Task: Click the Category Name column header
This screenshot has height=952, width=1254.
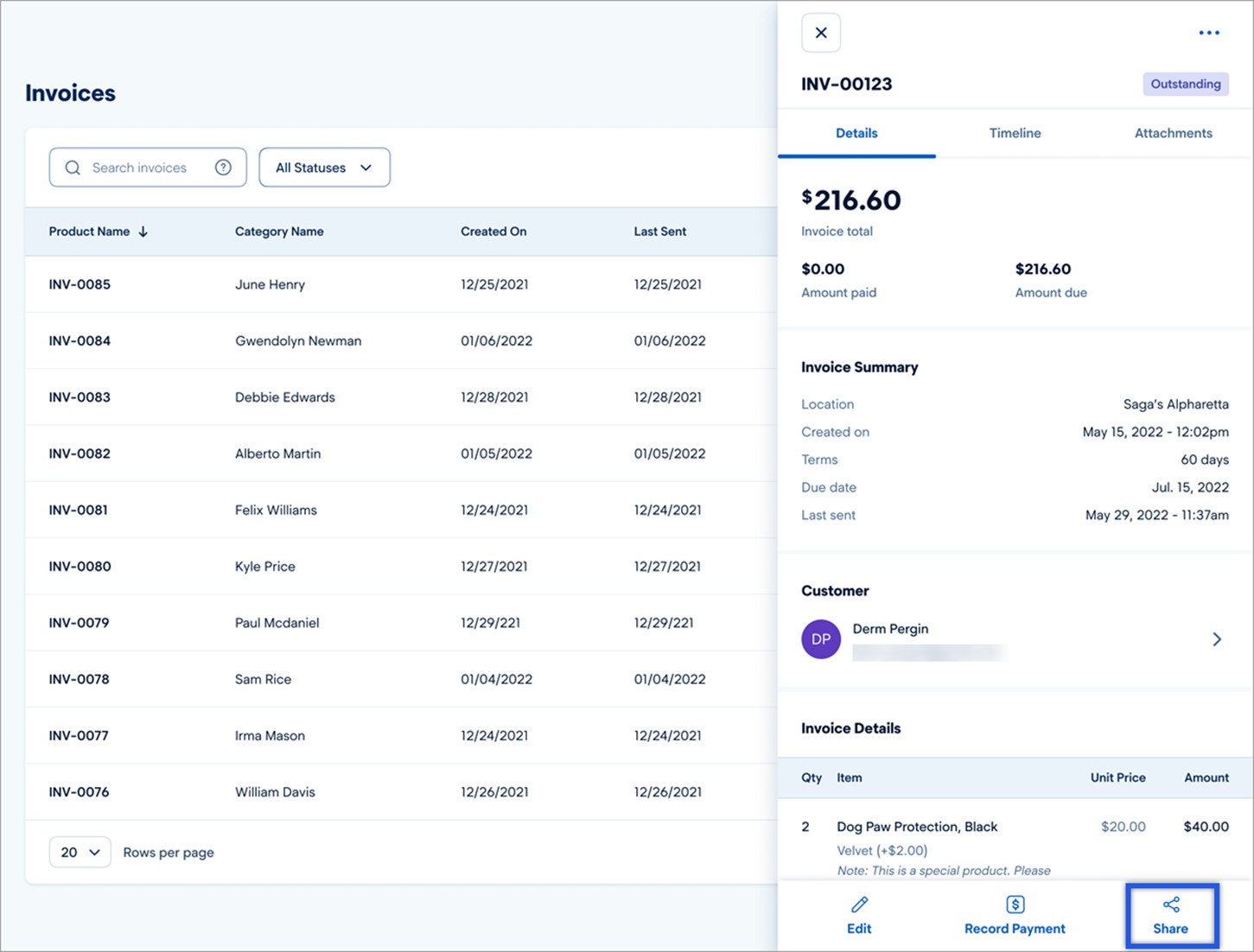Action: click(x=279, y=232)
